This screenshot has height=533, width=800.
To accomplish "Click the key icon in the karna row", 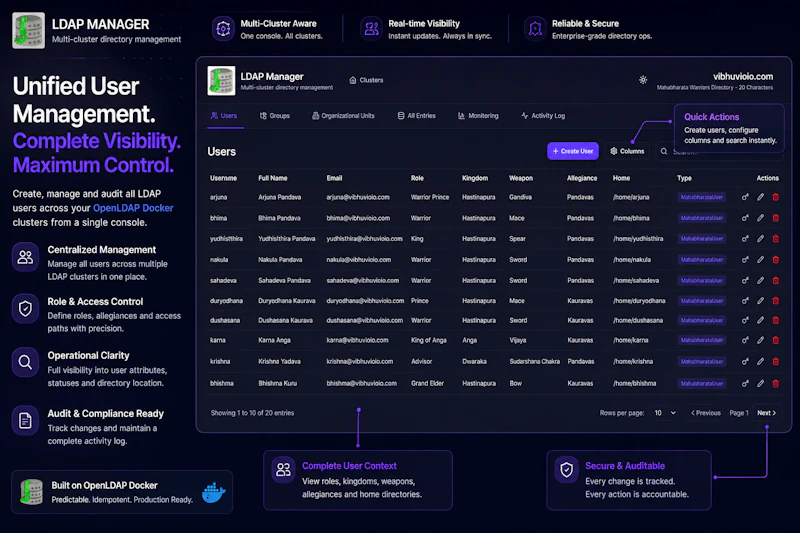I will click(745, 340).
